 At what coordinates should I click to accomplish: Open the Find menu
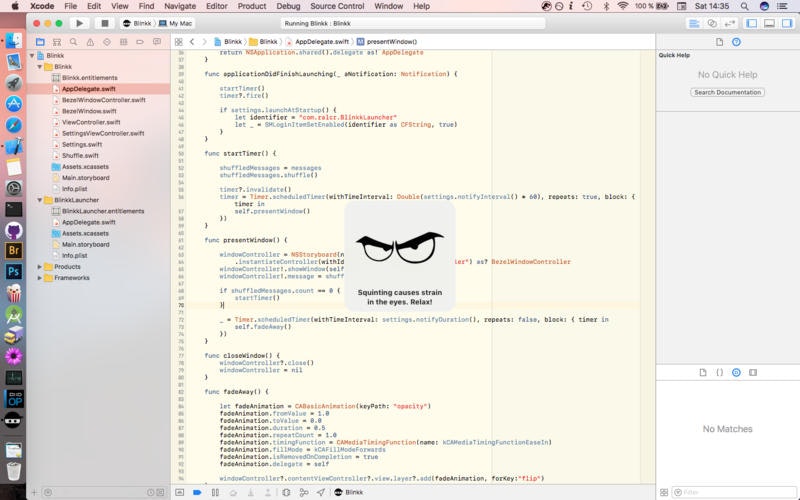point(146,6)
